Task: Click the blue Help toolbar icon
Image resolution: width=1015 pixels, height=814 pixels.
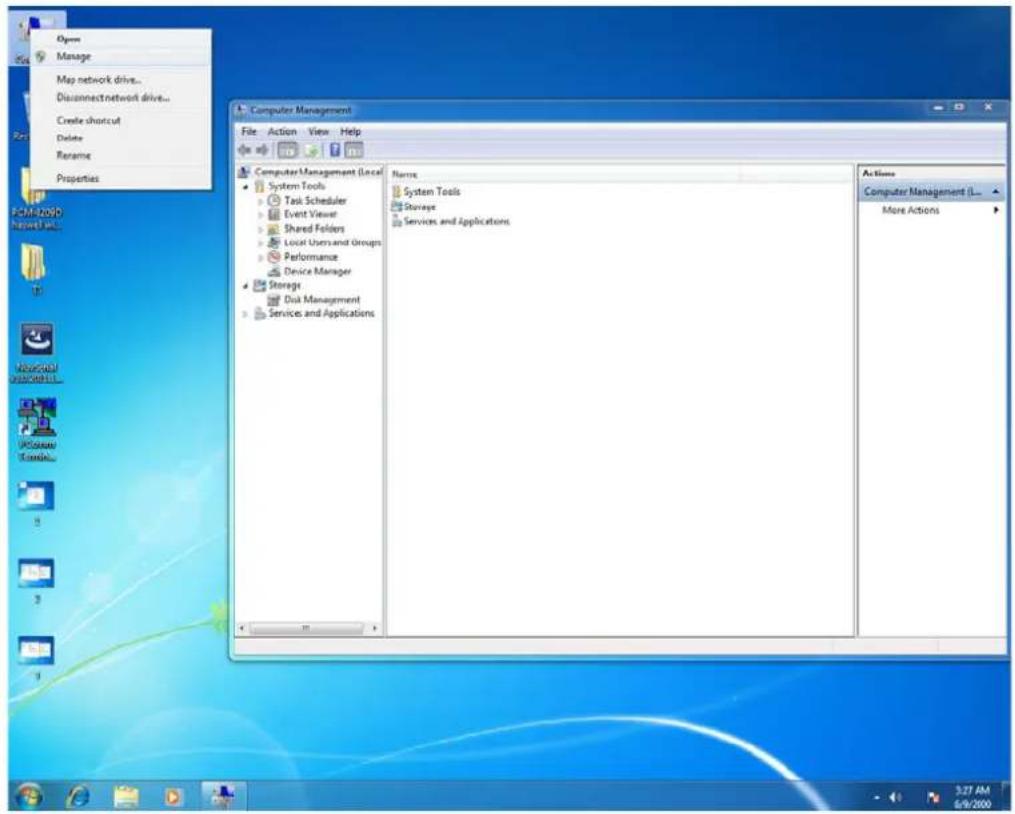Action: pos(335,150)
